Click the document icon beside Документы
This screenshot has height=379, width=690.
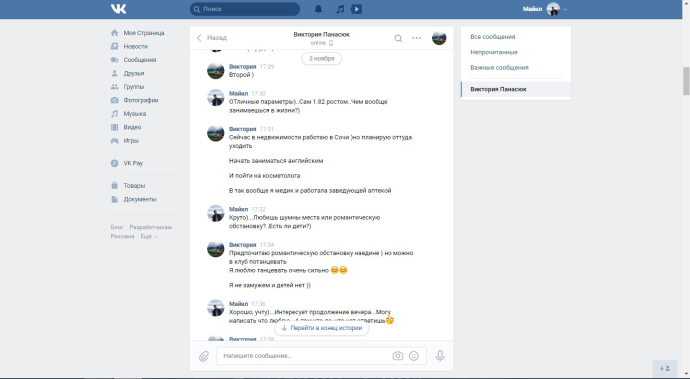pos(114,199)
